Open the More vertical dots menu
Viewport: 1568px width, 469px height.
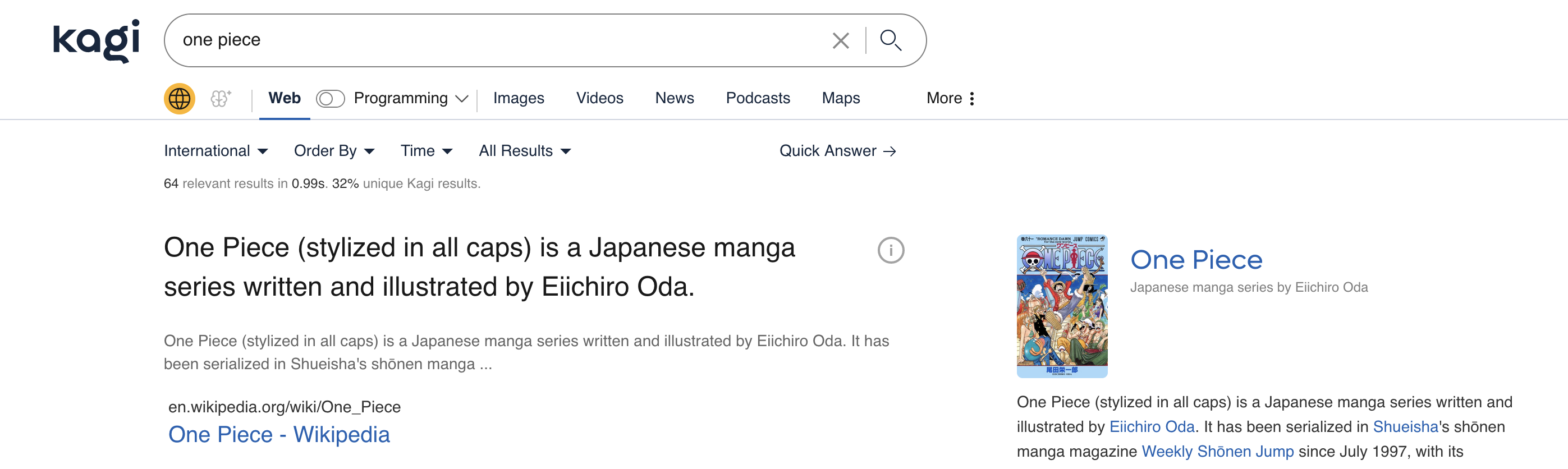tap(971, 99)
